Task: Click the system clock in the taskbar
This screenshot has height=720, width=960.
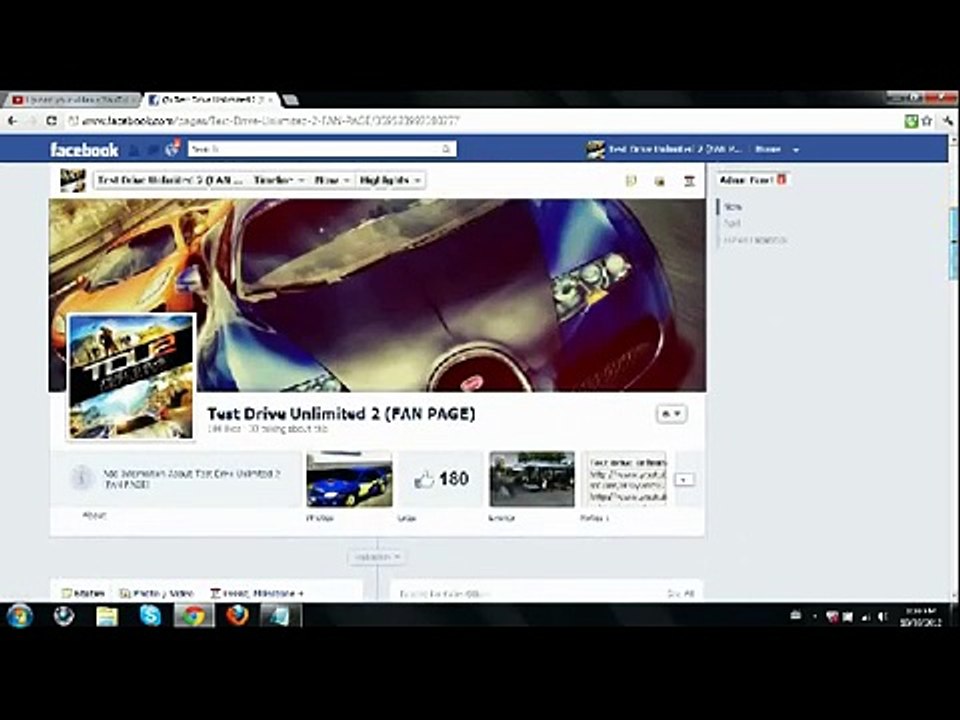Action: (921, 617)
